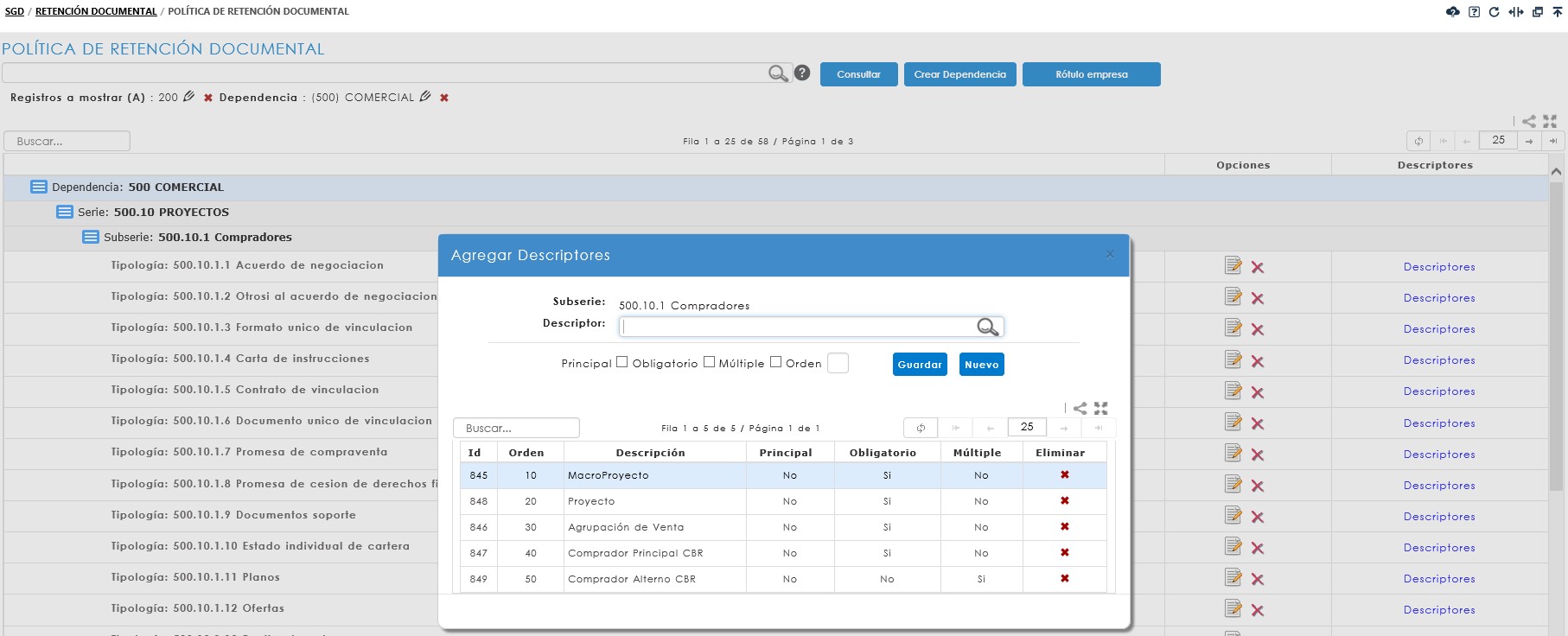The height and width of the screenshot is (636, 1568).
Task: Click the dialog Buscar... filter field
Action: tap(516, 428)
